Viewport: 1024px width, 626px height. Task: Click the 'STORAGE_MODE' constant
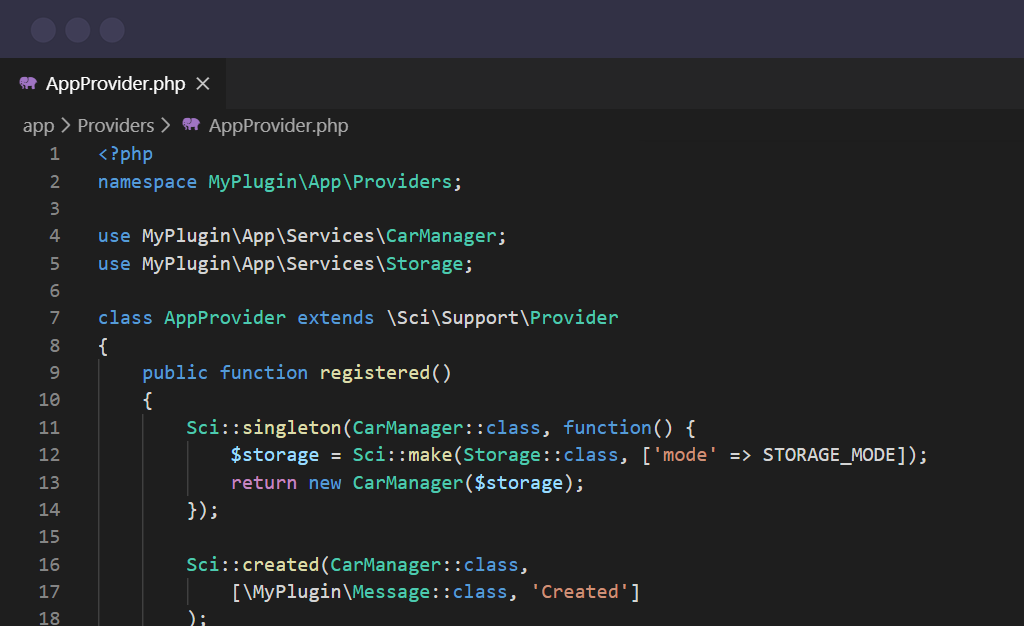coord(829,455)
